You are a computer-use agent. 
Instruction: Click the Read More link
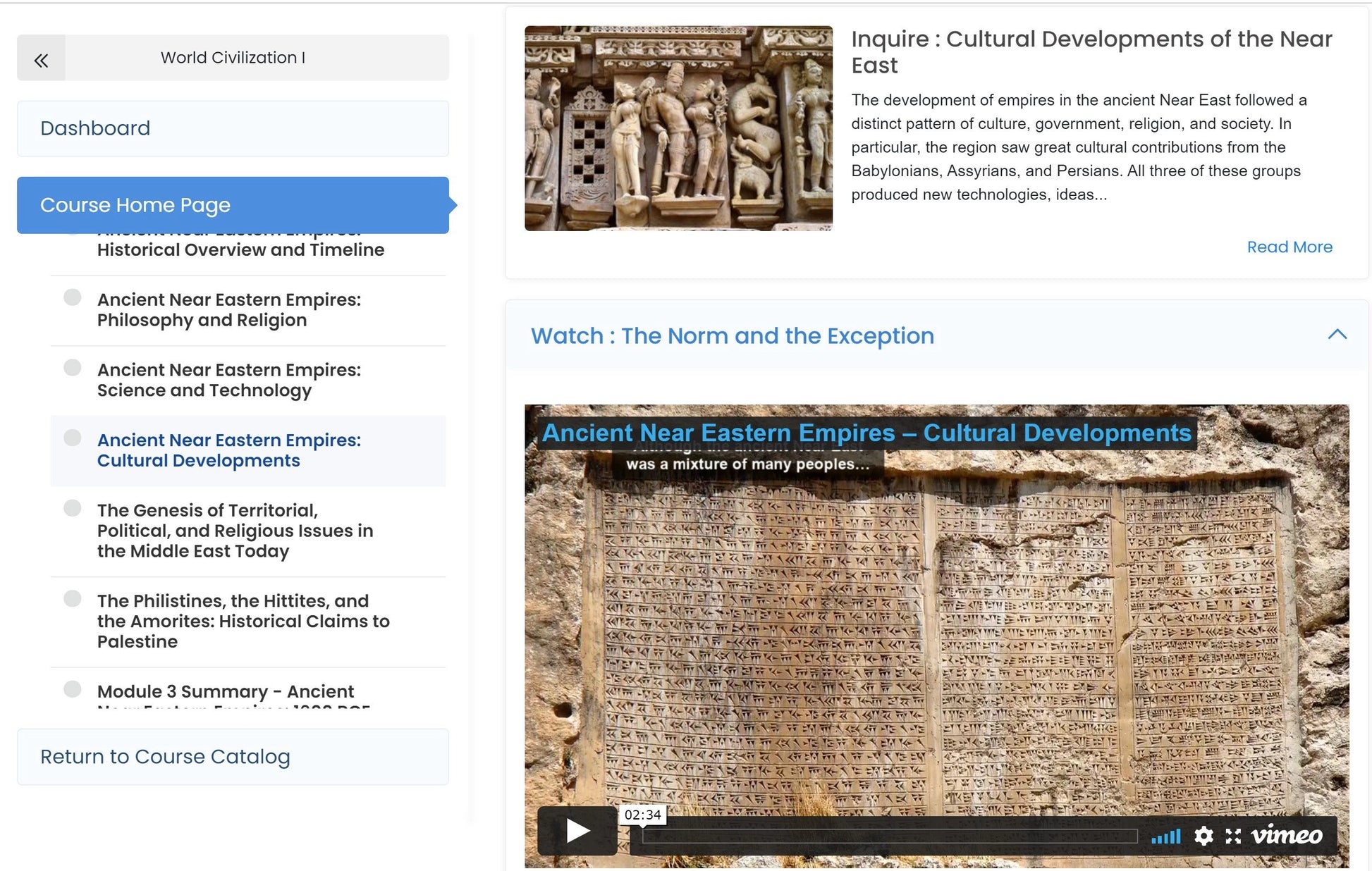[x=1289, y=247]
